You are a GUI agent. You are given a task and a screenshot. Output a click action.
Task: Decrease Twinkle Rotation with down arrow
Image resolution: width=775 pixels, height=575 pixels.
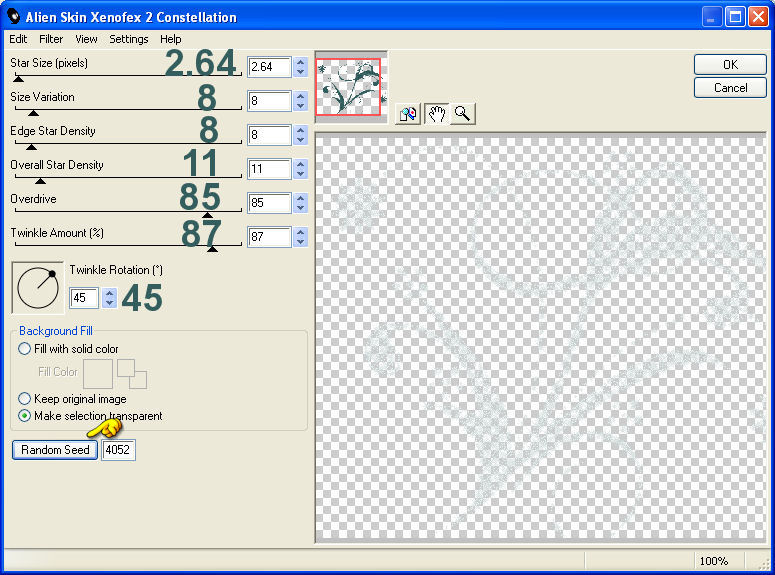coord(110,303)
